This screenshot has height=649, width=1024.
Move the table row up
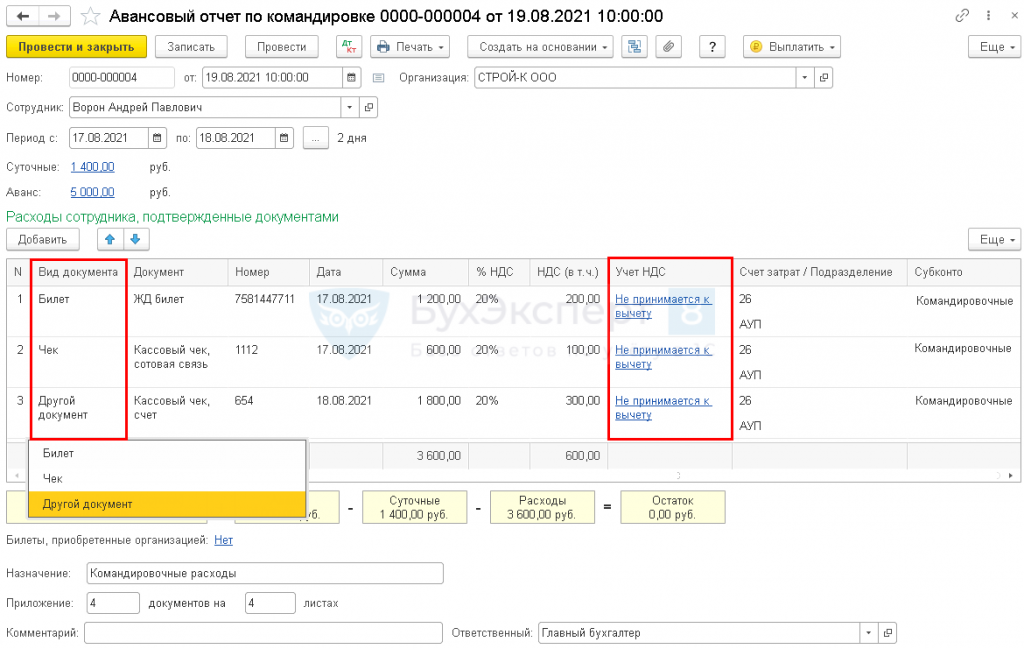[110, 239]
